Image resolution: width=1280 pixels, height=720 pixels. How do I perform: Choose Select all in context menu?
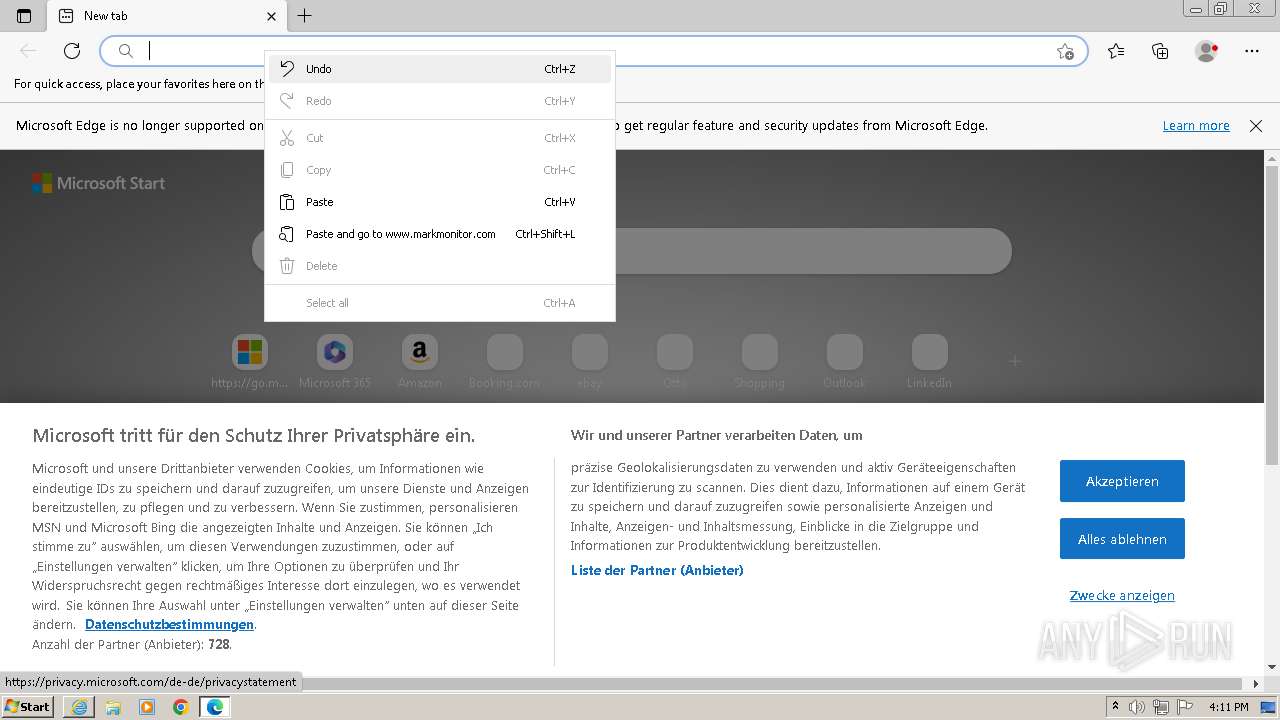[x=440, y=303]
